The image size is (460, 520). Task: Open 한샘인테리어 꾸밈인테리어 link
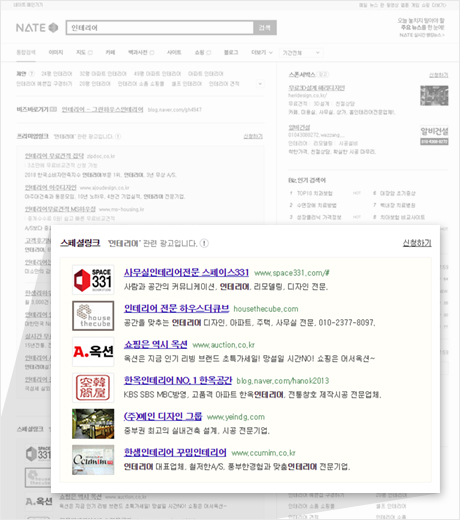(x=175, y=453)
